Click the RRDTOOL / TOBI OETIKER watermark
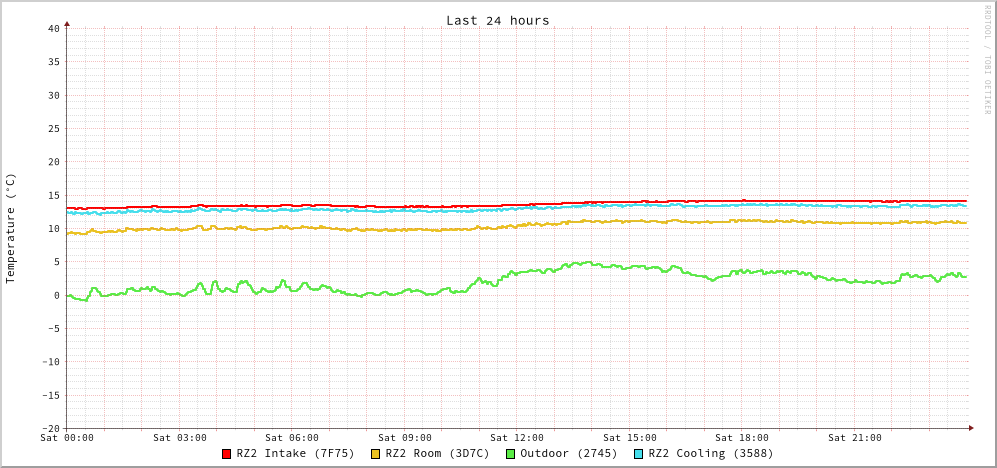 point(986,59)
